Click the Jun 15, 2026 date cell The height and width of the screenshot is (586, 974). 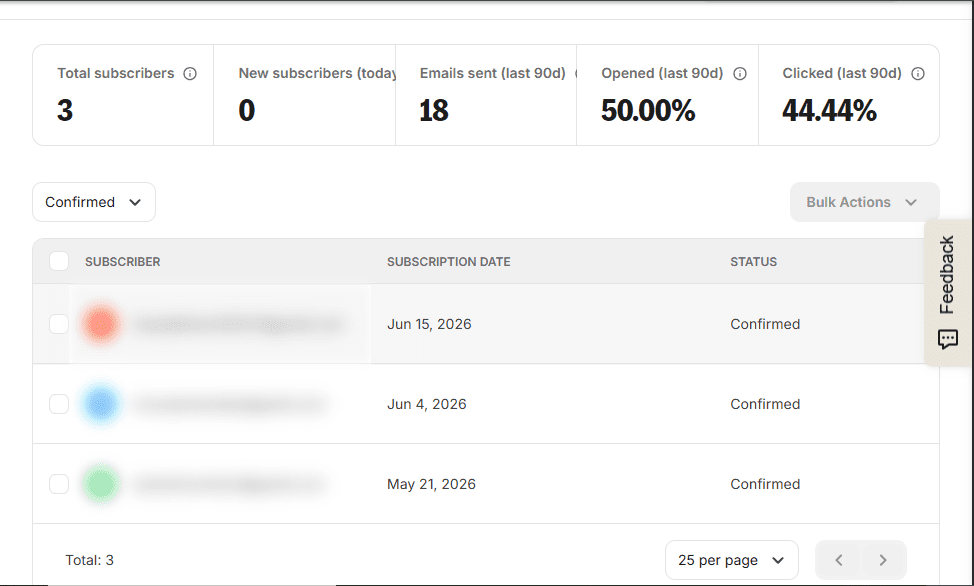[x=429, y=324]
